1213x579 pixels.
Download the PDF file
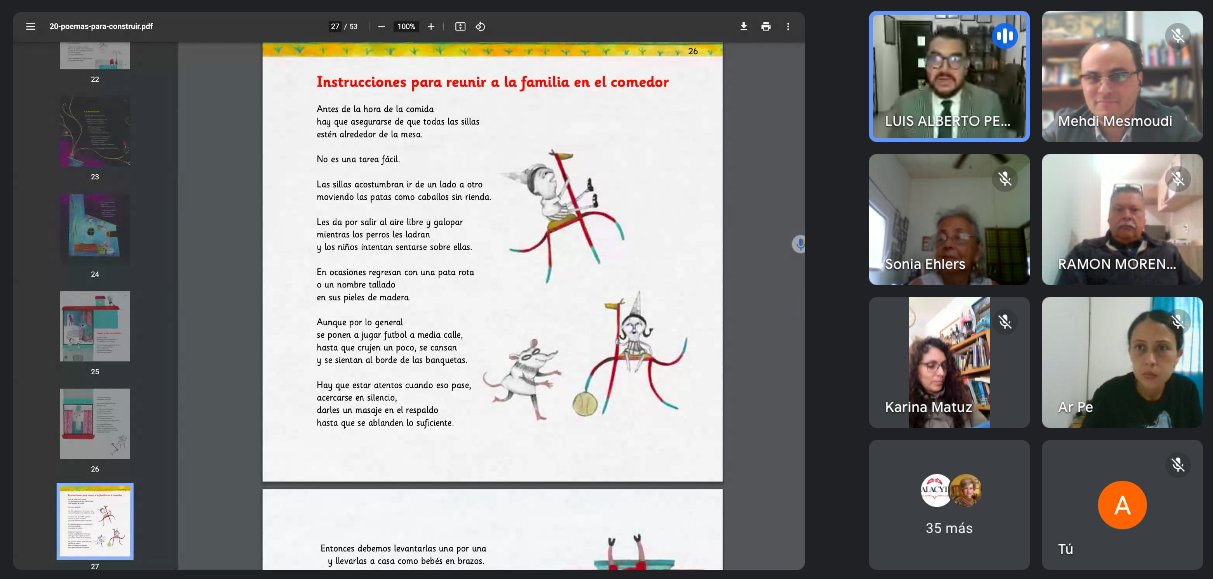click(x=743, y=27)
